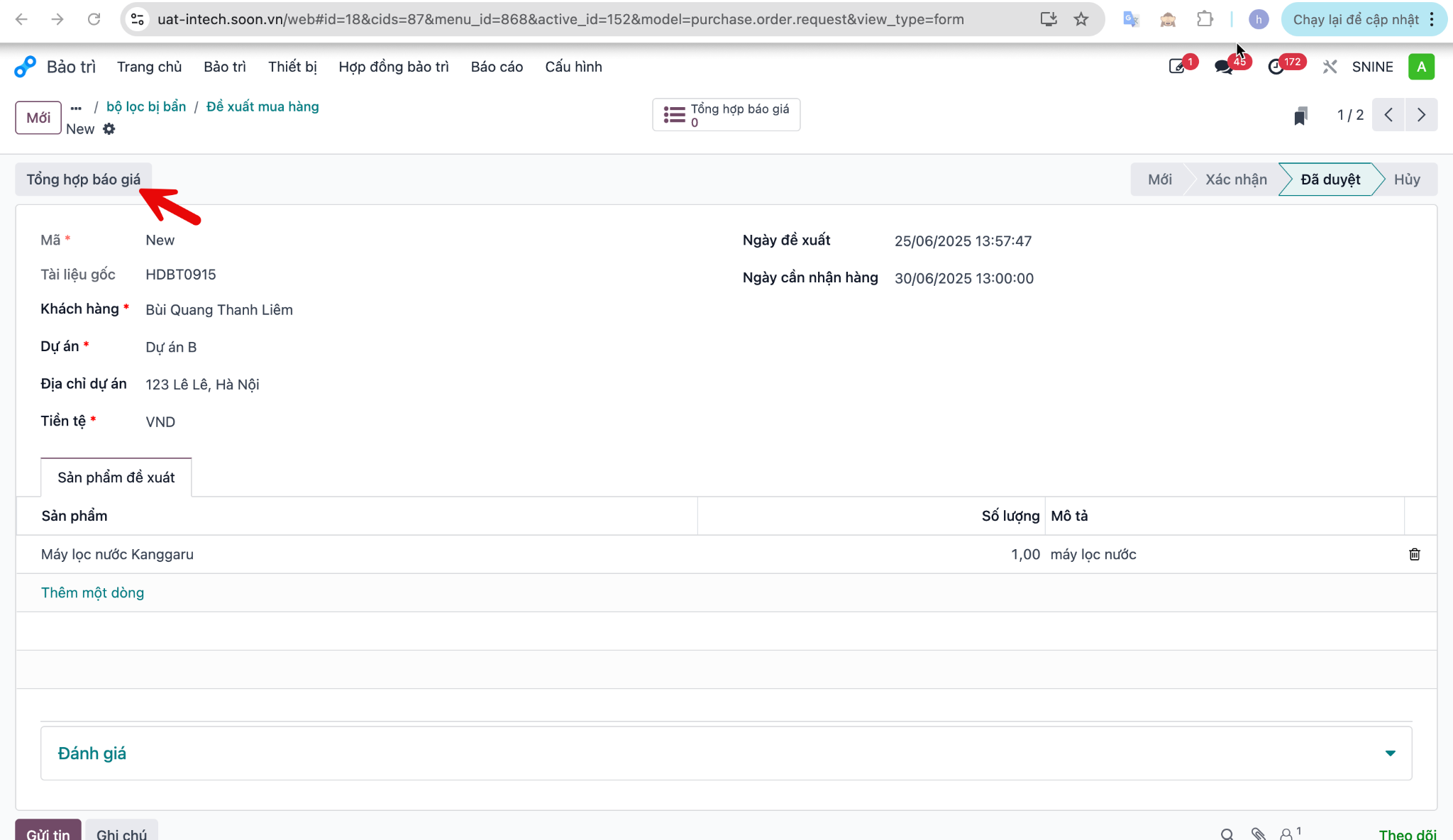Open the user avatar A menu
The height and width of the screenshot is (840, 1453).
point(1421,67)
